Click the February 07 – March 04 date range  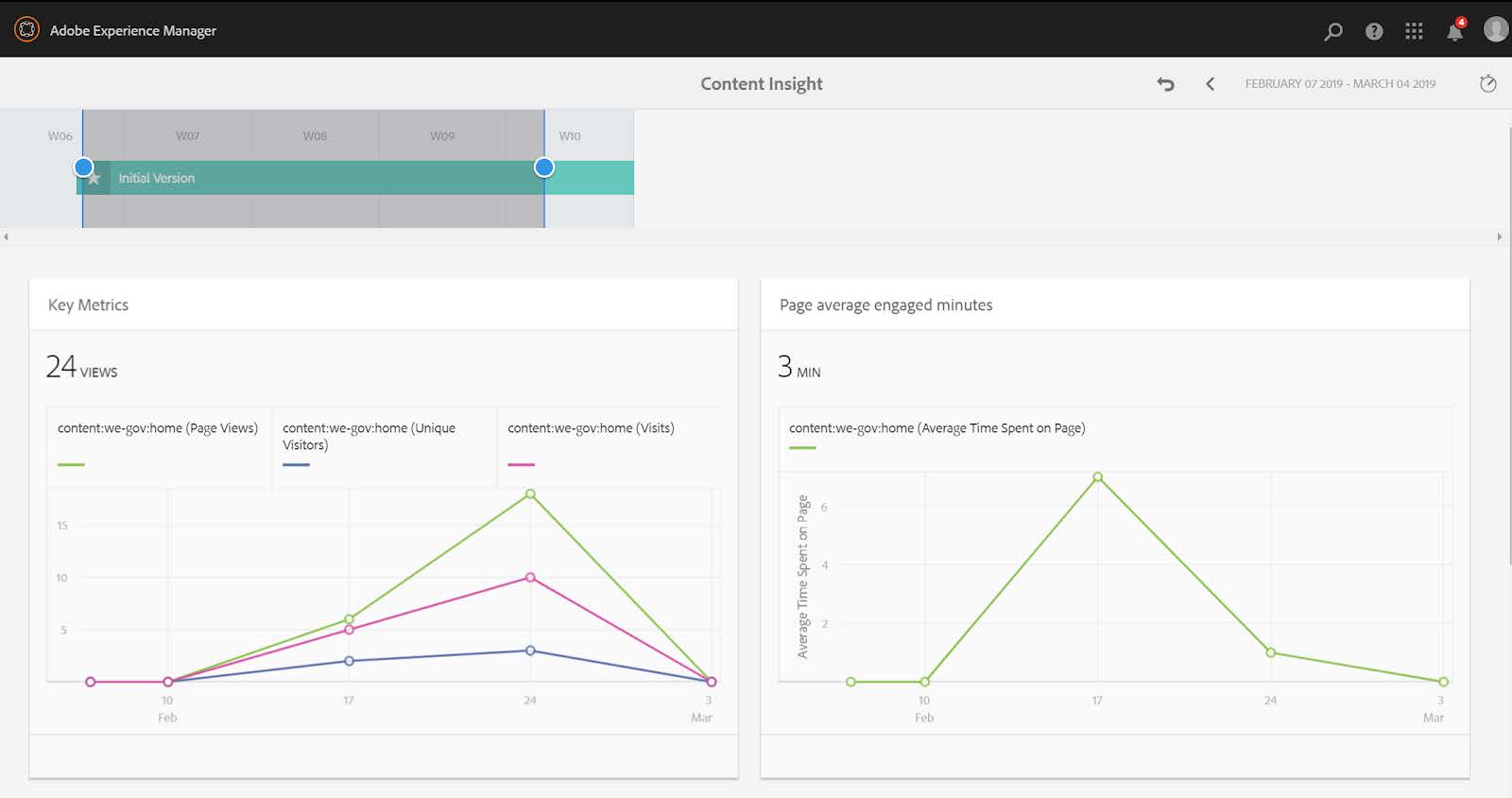click(x=1340, y=84)
